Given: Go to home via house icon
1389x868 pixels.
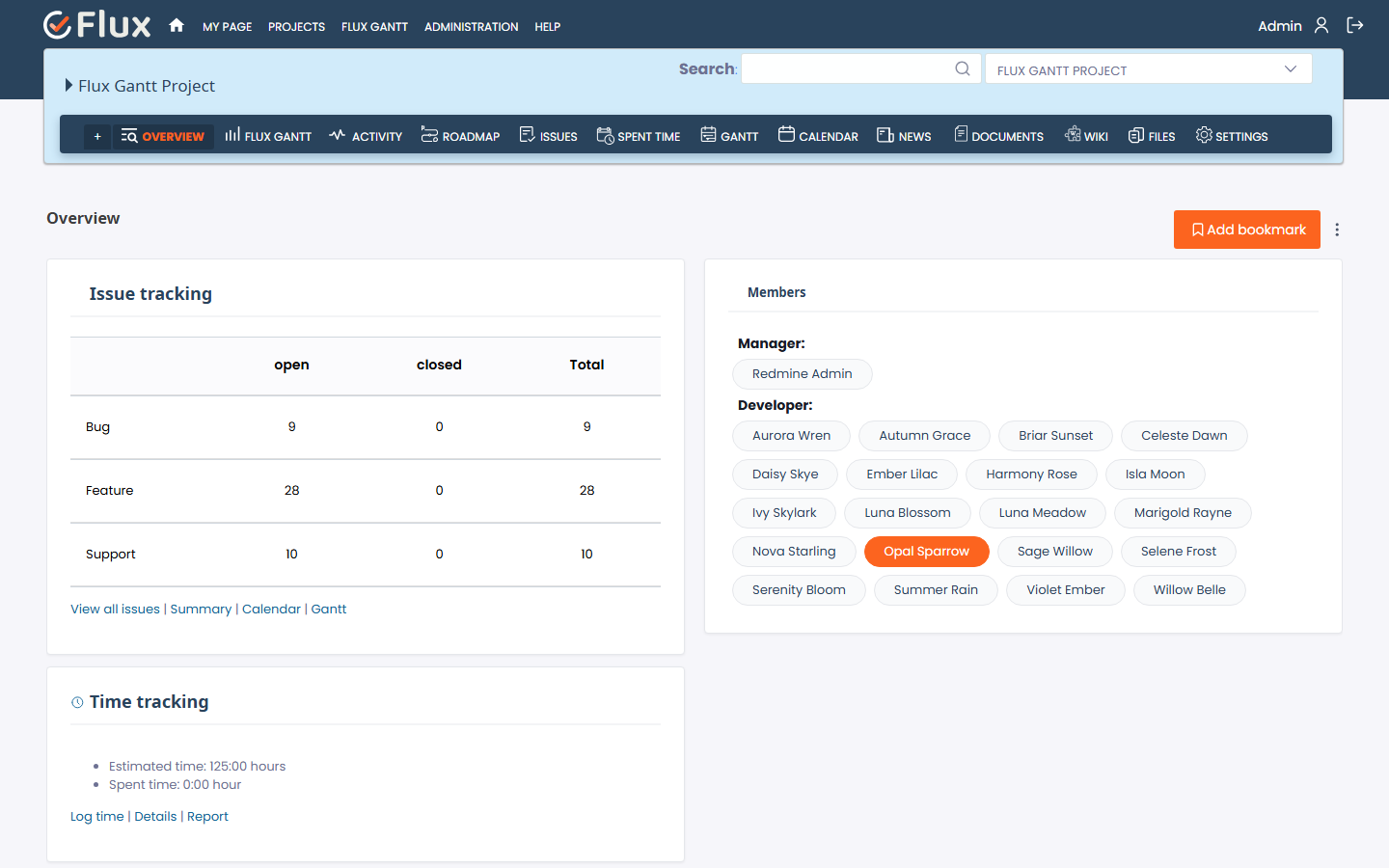Looking at the screenshot, I should 177,26.
